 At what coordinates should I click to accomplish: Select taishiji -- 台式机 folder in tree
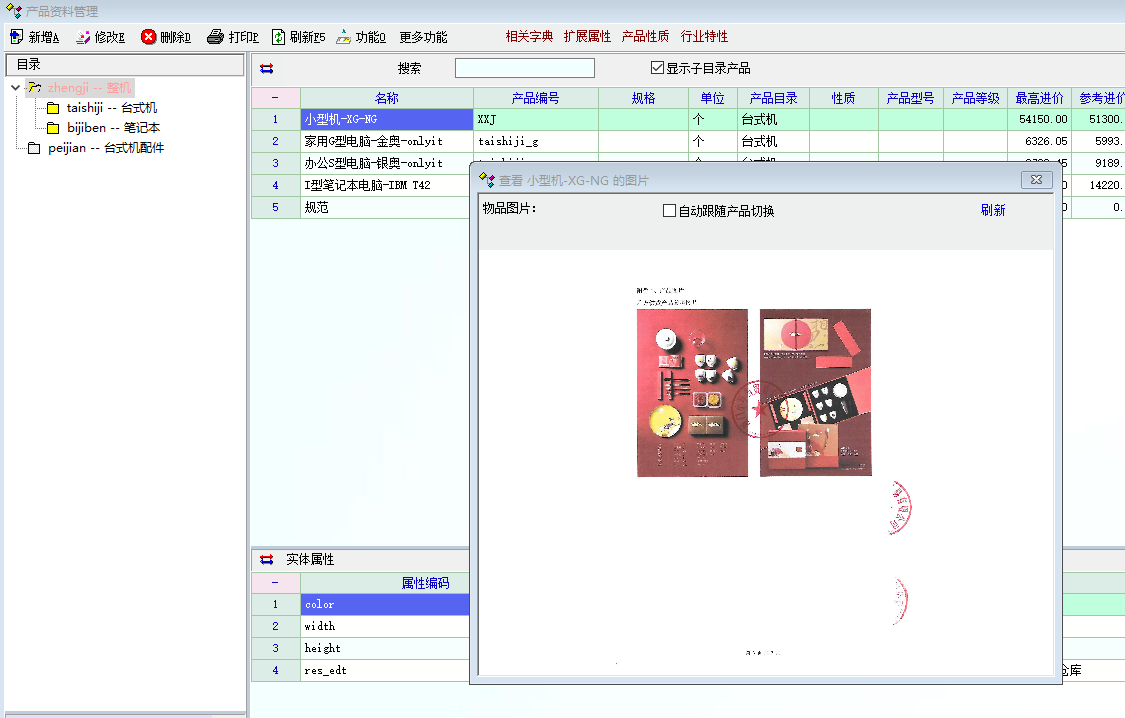click(111, 108)
